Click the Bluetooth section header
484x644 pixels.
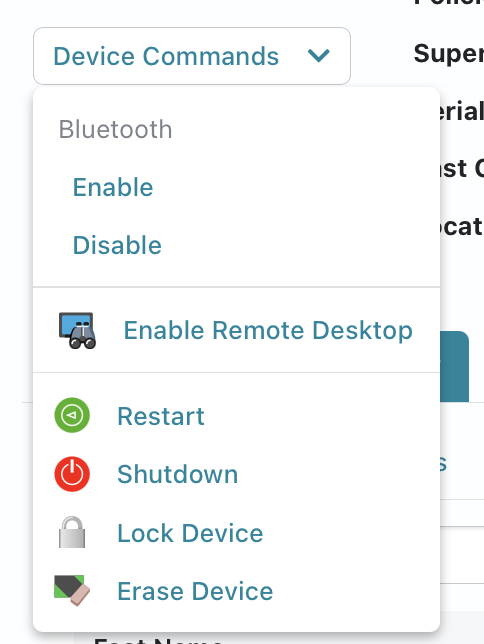[x=115, y=129]
